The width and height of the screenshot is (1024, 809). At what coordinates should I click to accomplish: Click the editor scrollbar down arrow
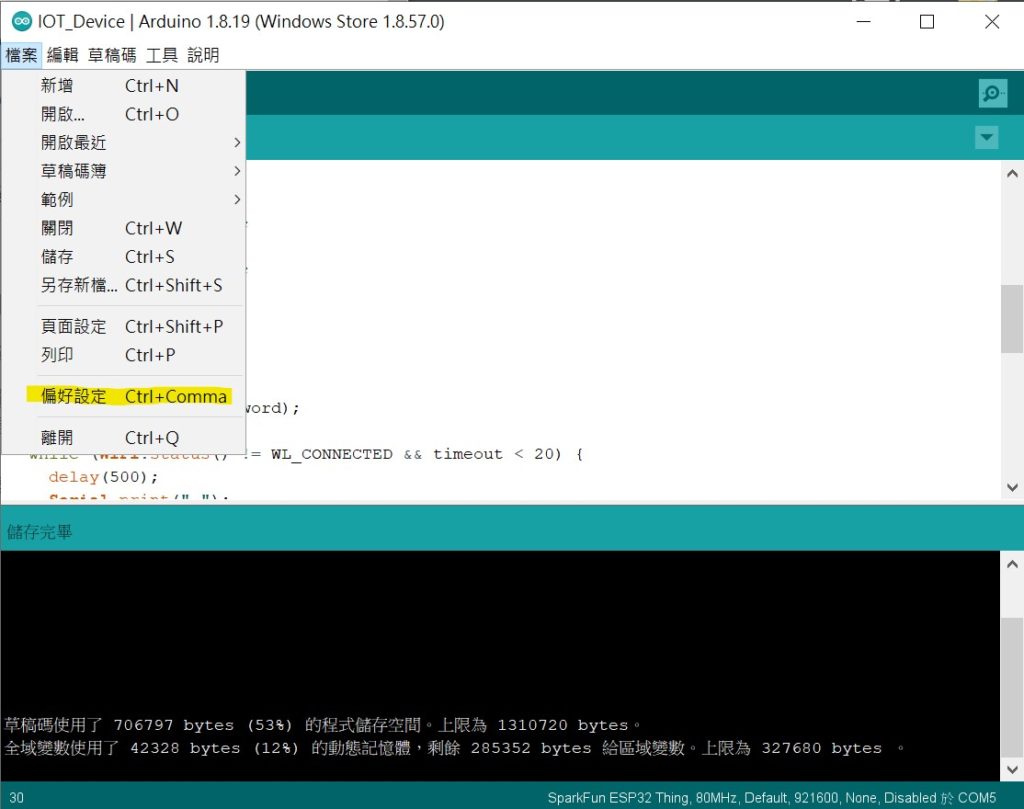click(1012, 487)
